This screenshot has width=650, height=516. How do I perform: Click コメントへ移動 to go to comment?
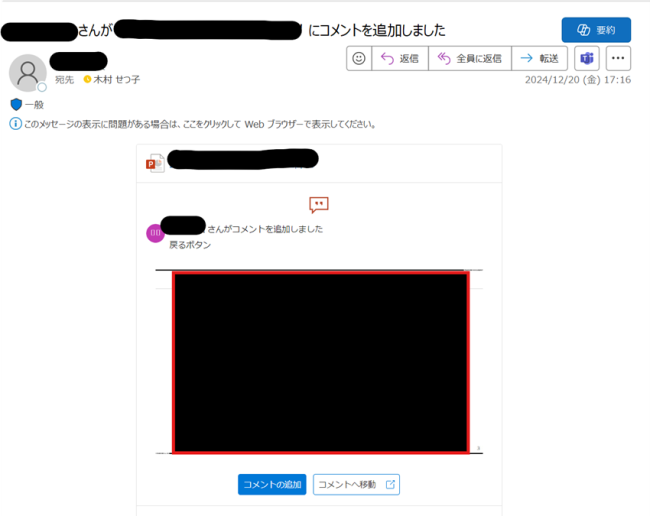pyautogui.click(x=356, y=485)
